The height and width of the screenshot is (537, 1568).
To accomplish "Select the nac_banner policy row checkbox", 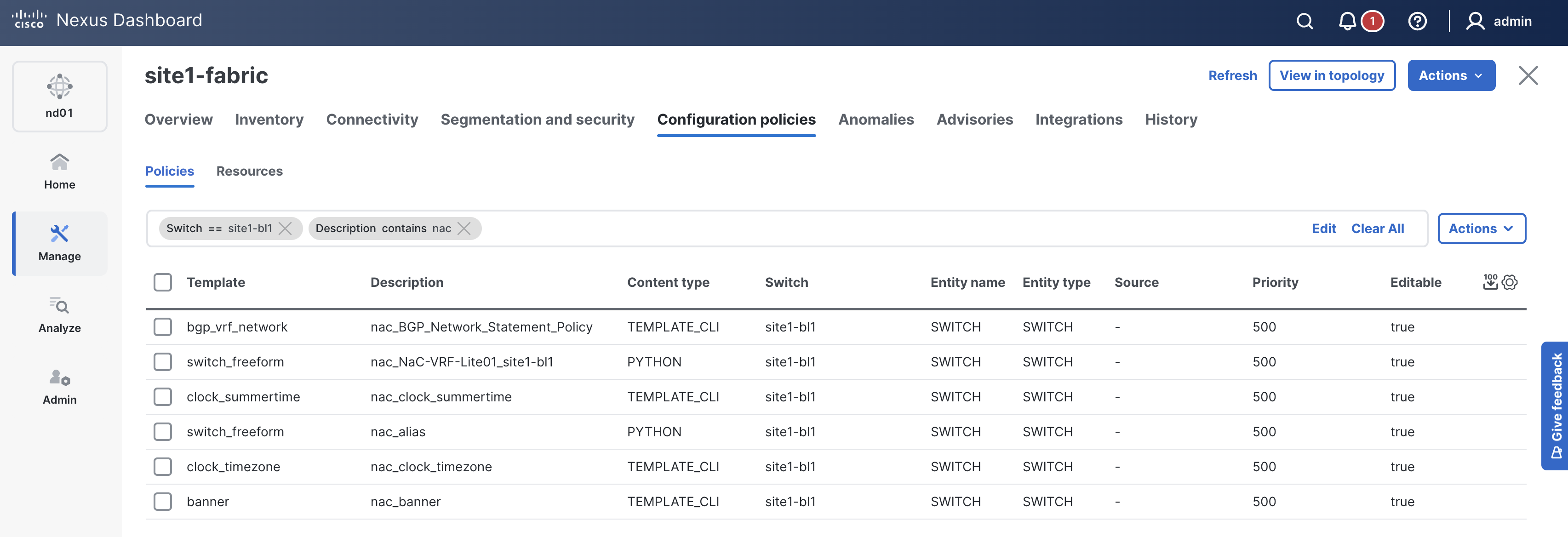I will (x=162, y=502).
